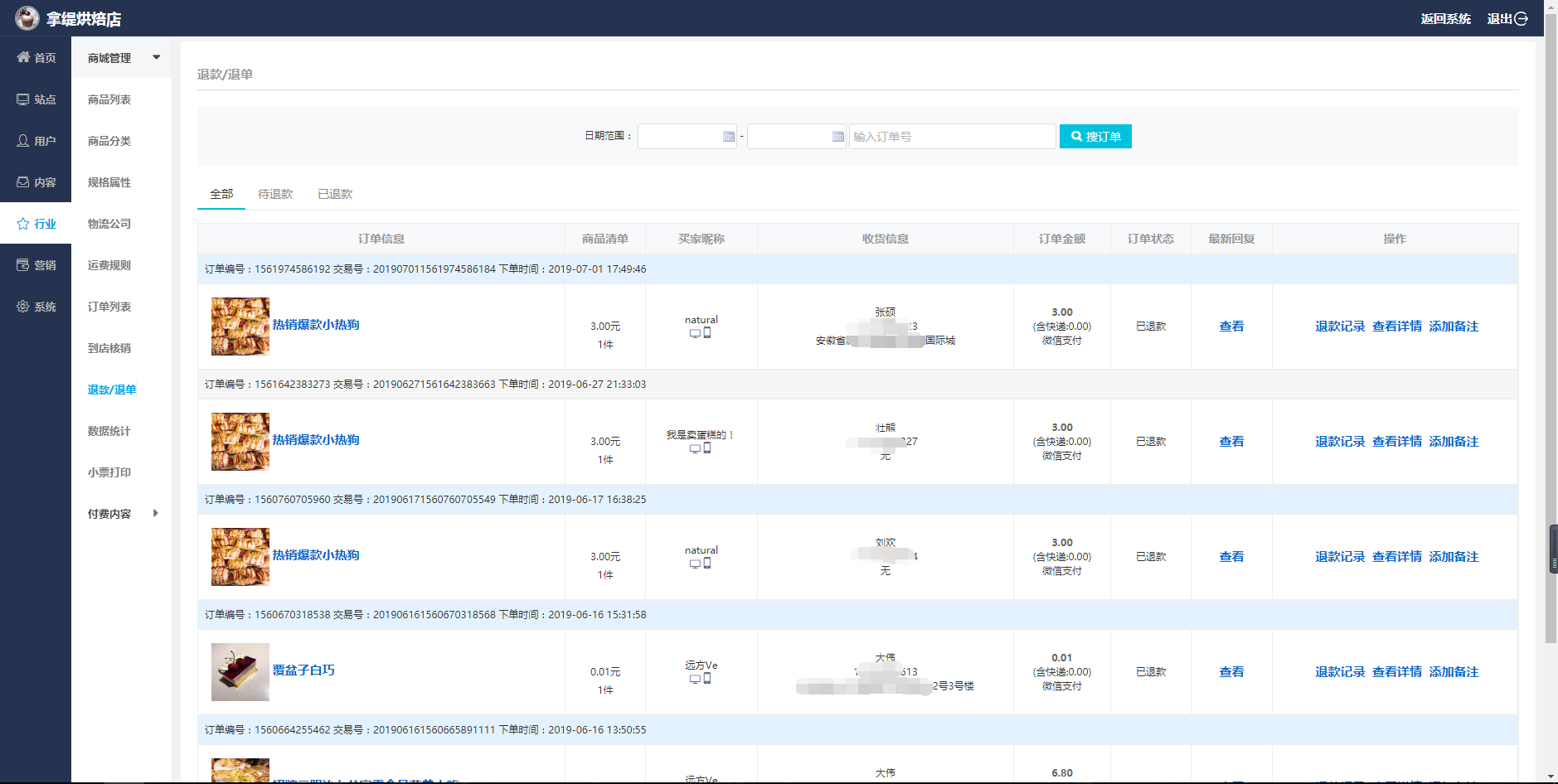The height and width of the screenshot is (784, 1558).
Task: Click 添加备注 for order 1561974586192
Action: [x=1454, y=326]
